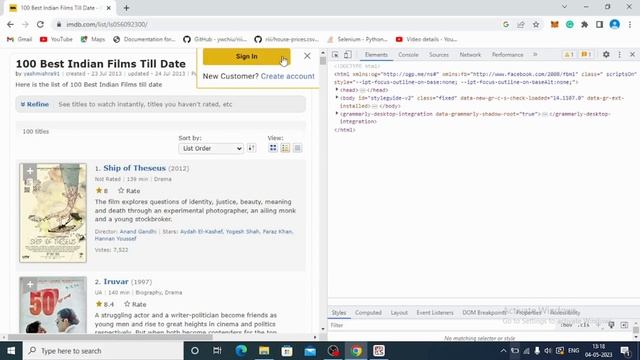Open the Iruvar title link
Screen dimensions: 640x360
pos(116,282)
